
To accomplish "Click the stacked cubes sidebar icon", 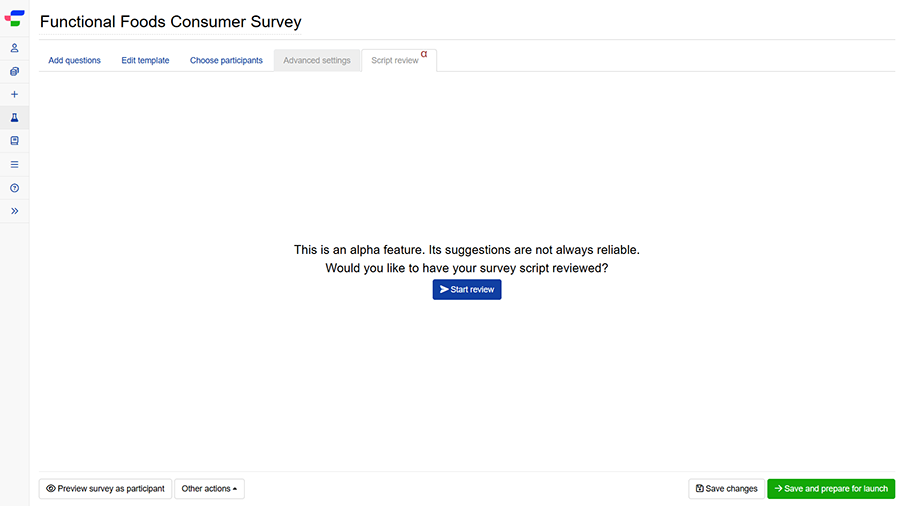I will click(x=14, y=71).
